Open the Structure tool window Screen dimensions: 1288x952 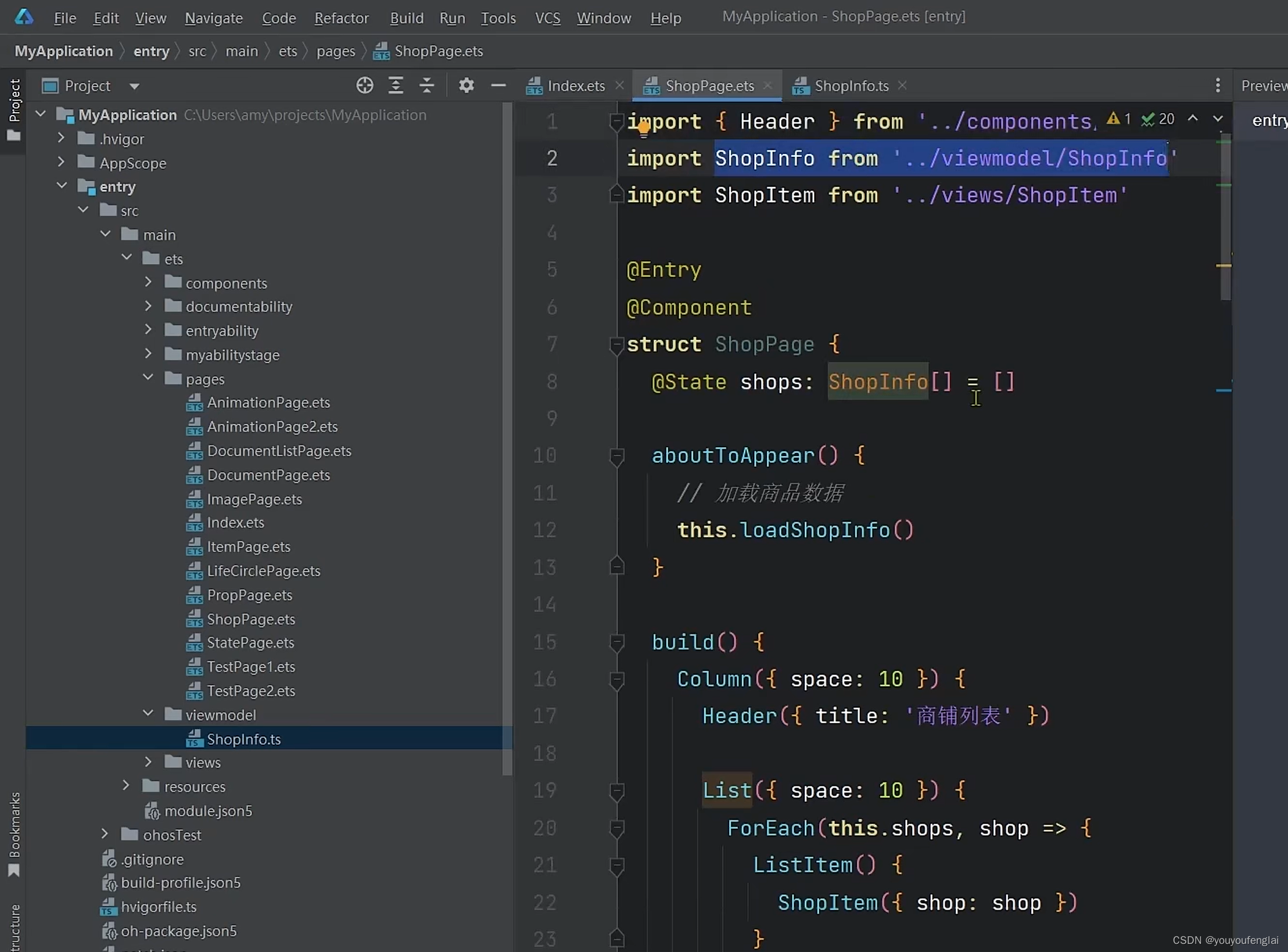coord(14,927)
